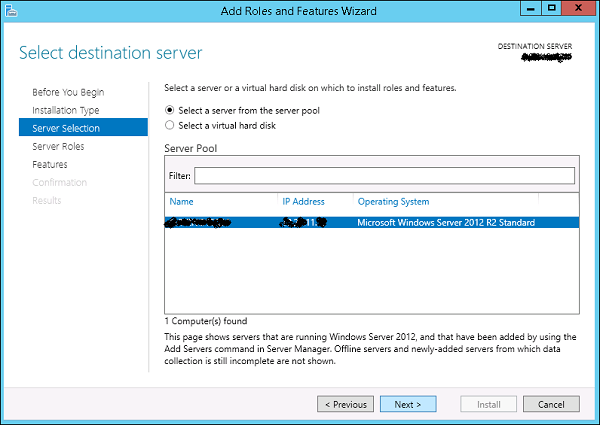Screen dimensions: 600x425
Task: Click the Filter text field
Action: [384, 176]
